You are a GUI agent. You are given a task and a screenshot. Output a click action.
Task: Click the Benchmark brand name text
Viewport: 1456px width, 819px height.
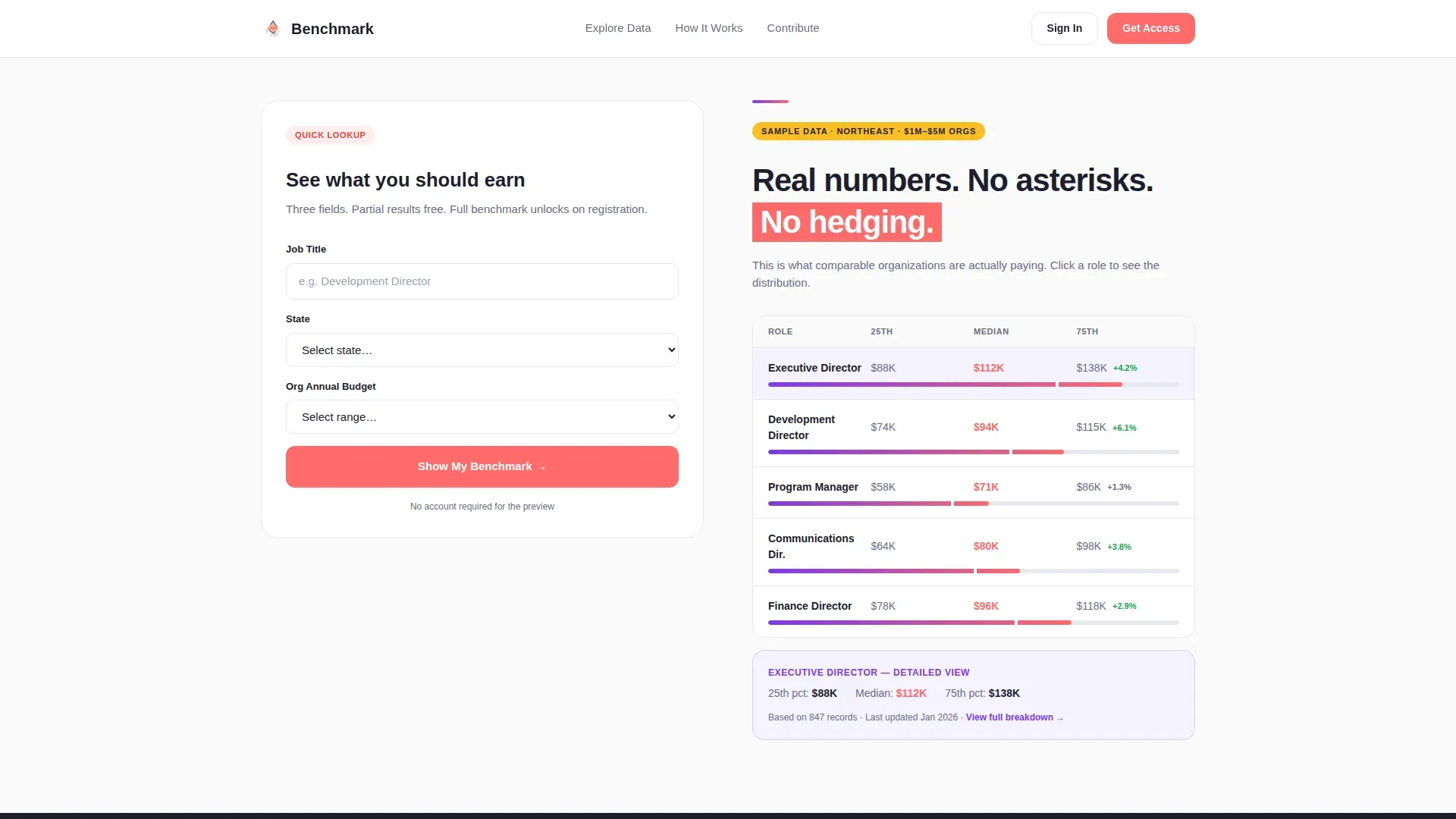click(x=332, y=29)
